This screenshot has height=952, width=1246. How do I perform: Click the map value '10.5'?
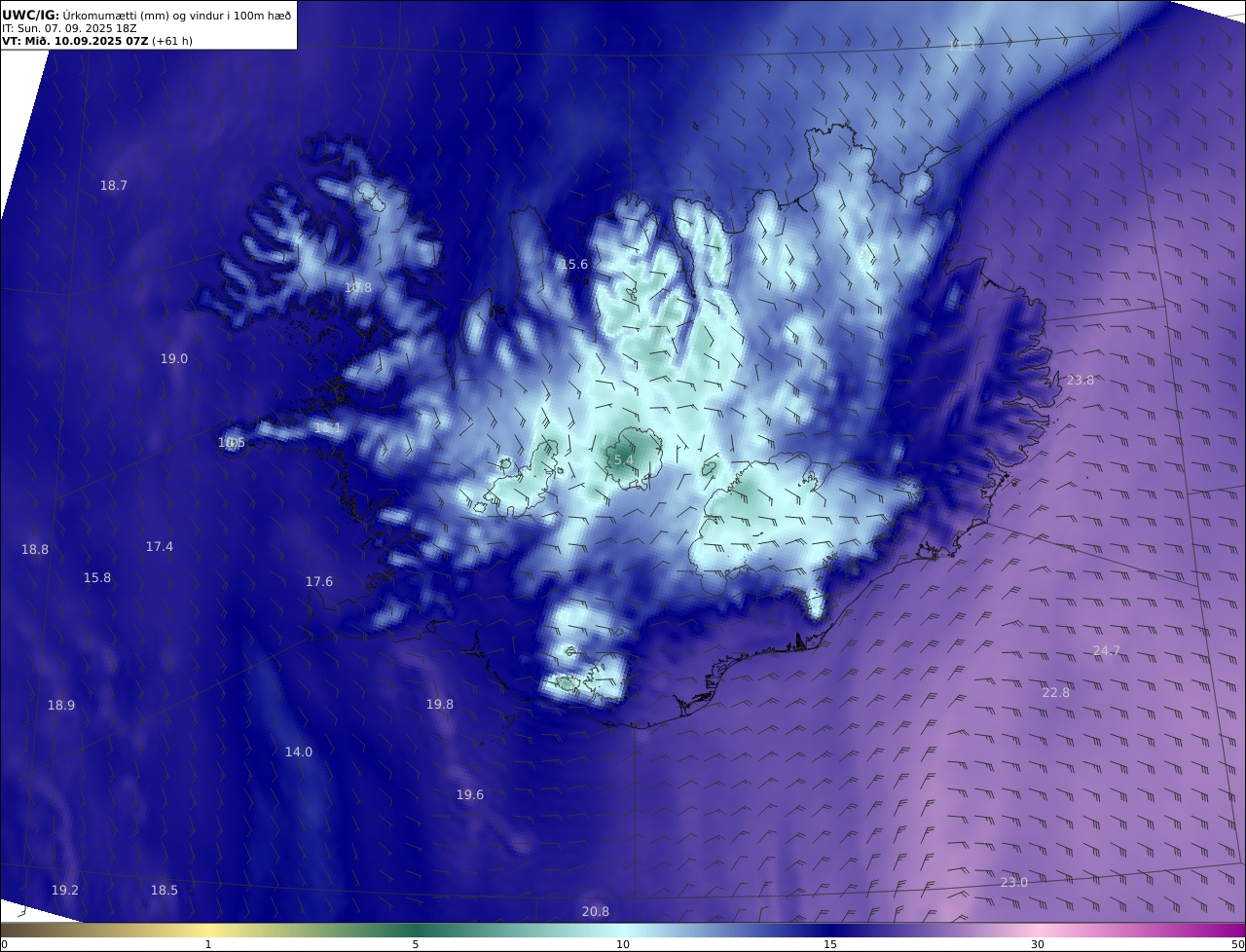pos(232,442)
